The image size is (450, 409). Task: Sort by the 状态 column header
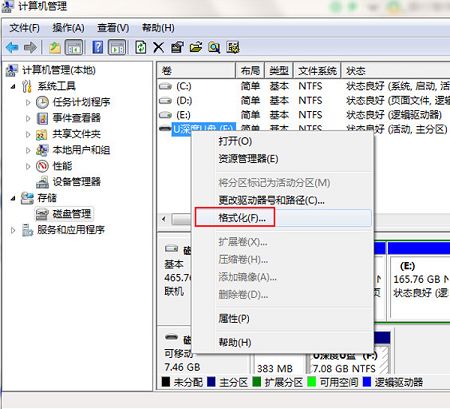click(x=396, y=71)
